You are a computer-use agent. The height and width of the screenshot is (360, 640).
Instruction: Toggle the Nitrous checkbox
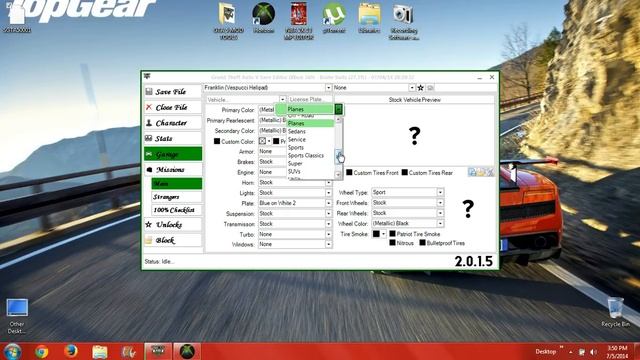click(392, 242)
